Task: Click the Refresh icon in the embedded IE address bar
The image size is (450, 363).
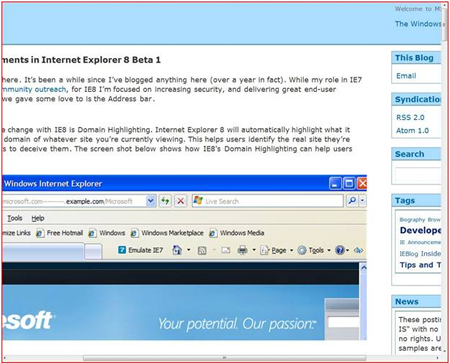Action: 165,201
